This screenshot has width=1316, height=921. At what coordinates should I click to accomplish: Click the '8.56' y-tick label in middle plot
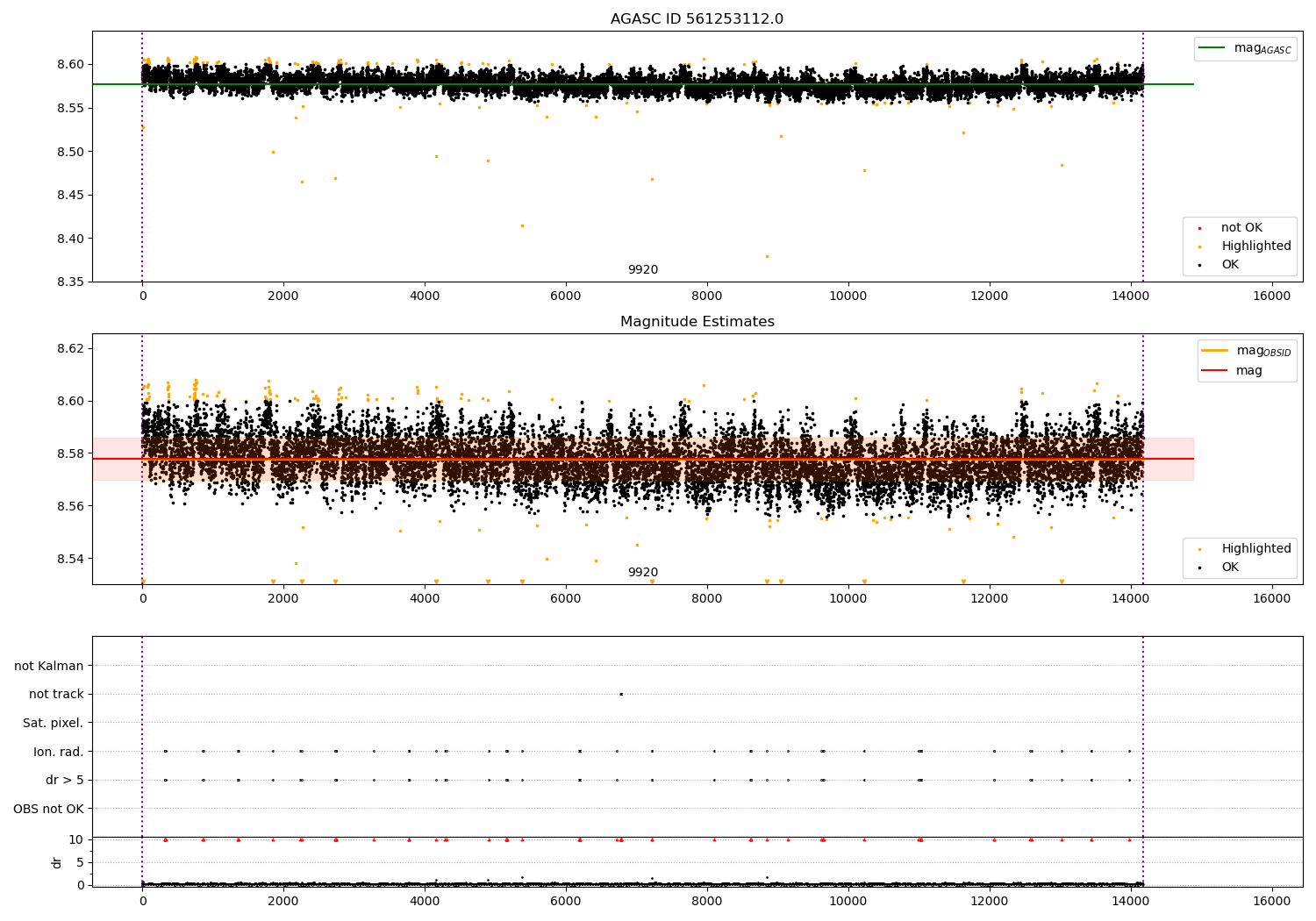(x=71, y=506)
